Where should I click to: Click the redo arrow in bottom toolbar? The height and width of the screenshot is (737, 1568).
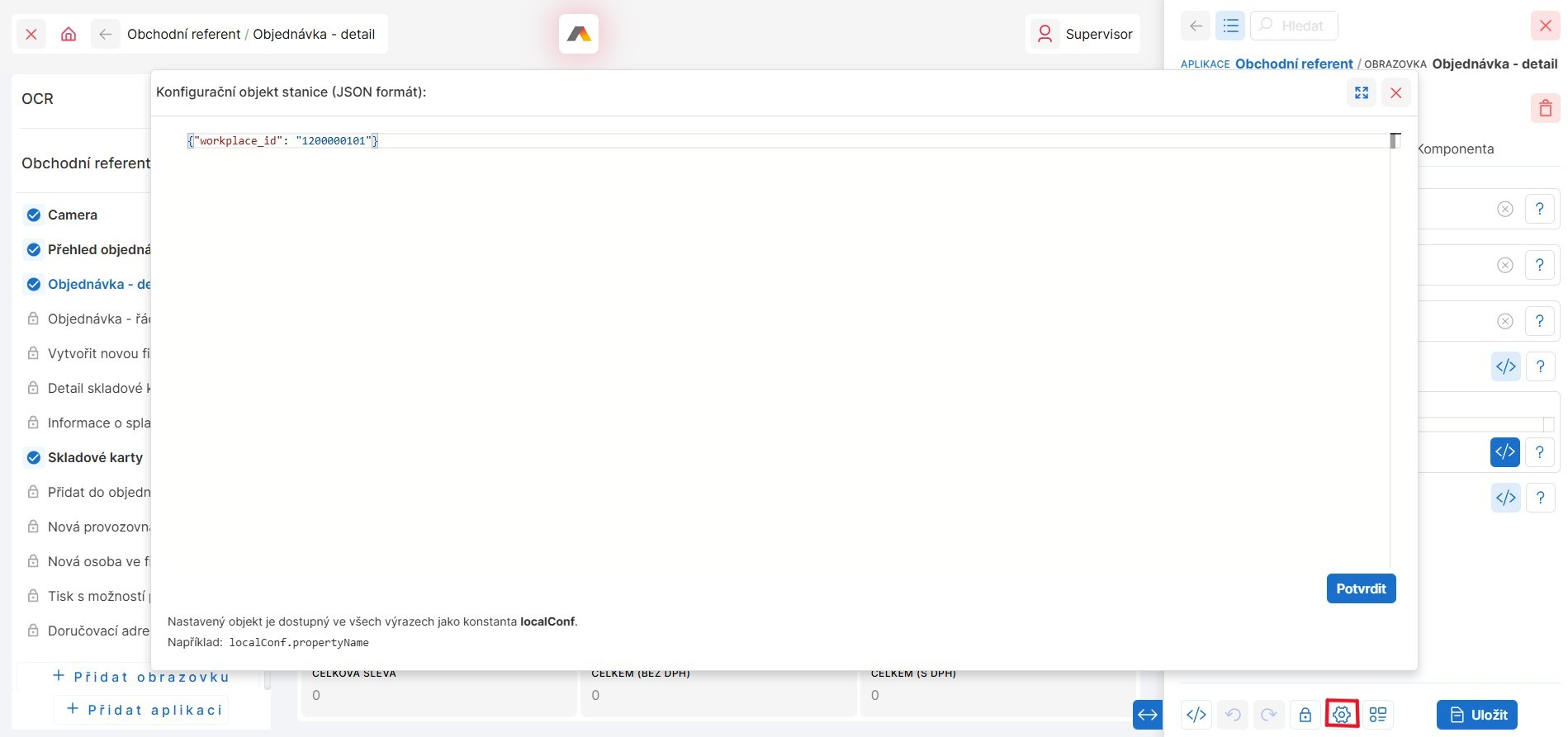1269,715
